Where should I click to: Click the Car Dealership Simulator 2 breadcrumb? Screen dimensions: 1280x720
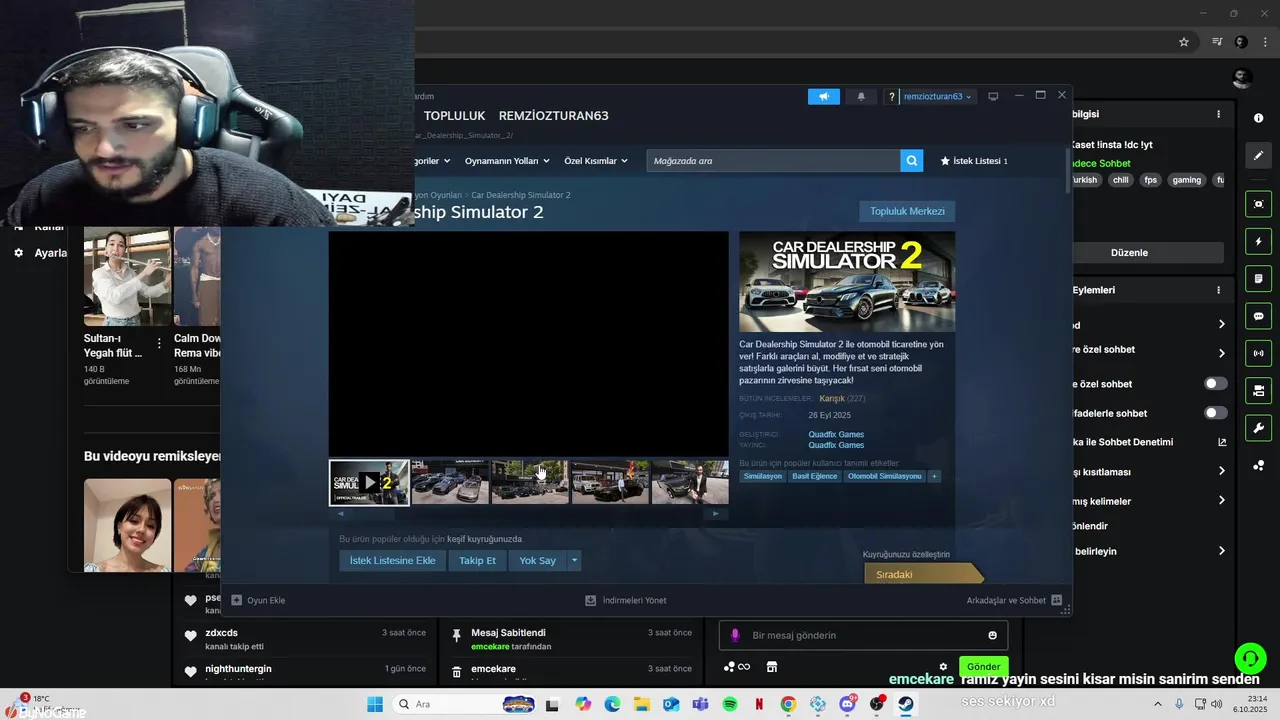coord(521,195)
